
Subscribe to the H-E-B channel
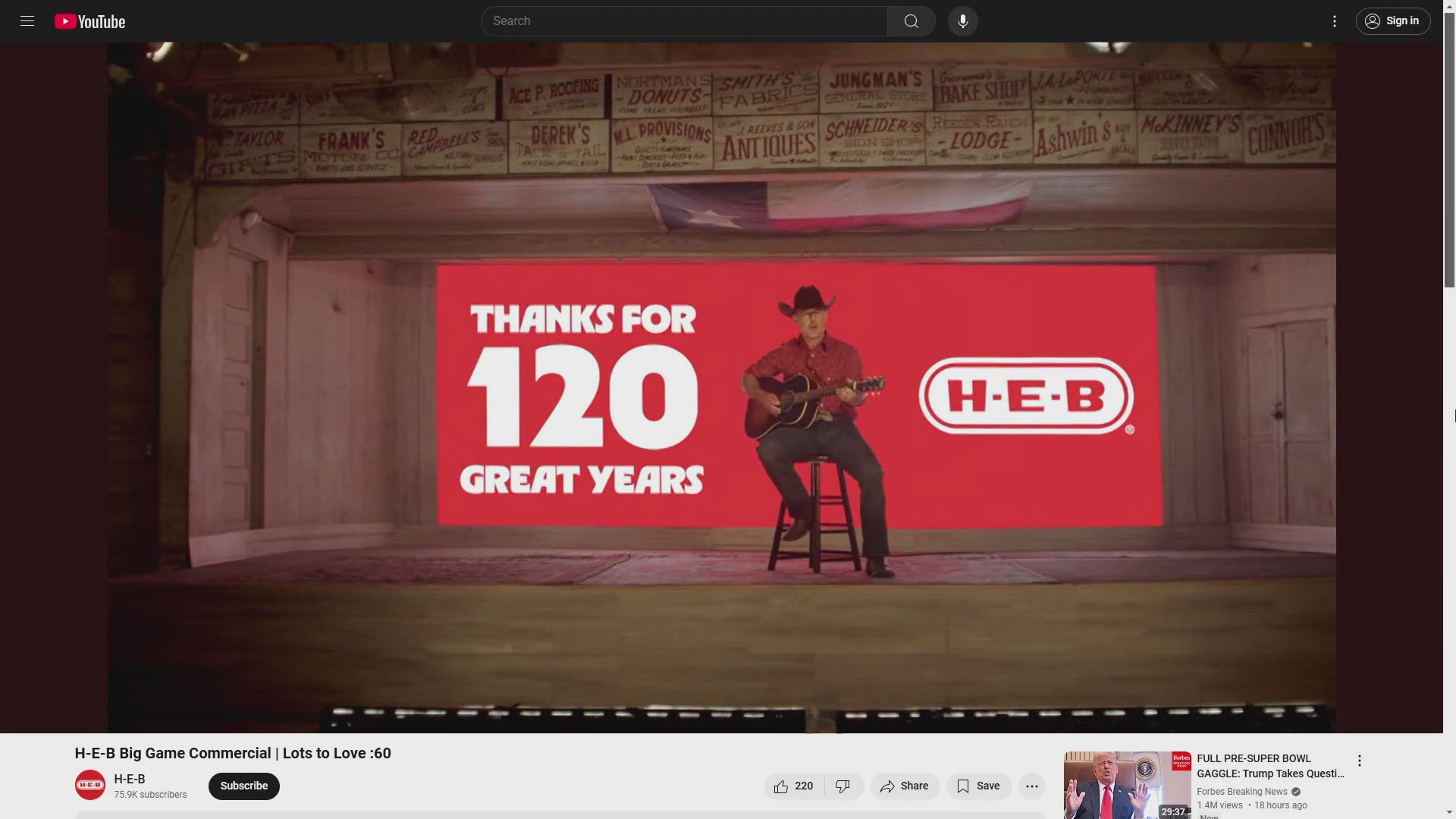click(x=243, y=786)
